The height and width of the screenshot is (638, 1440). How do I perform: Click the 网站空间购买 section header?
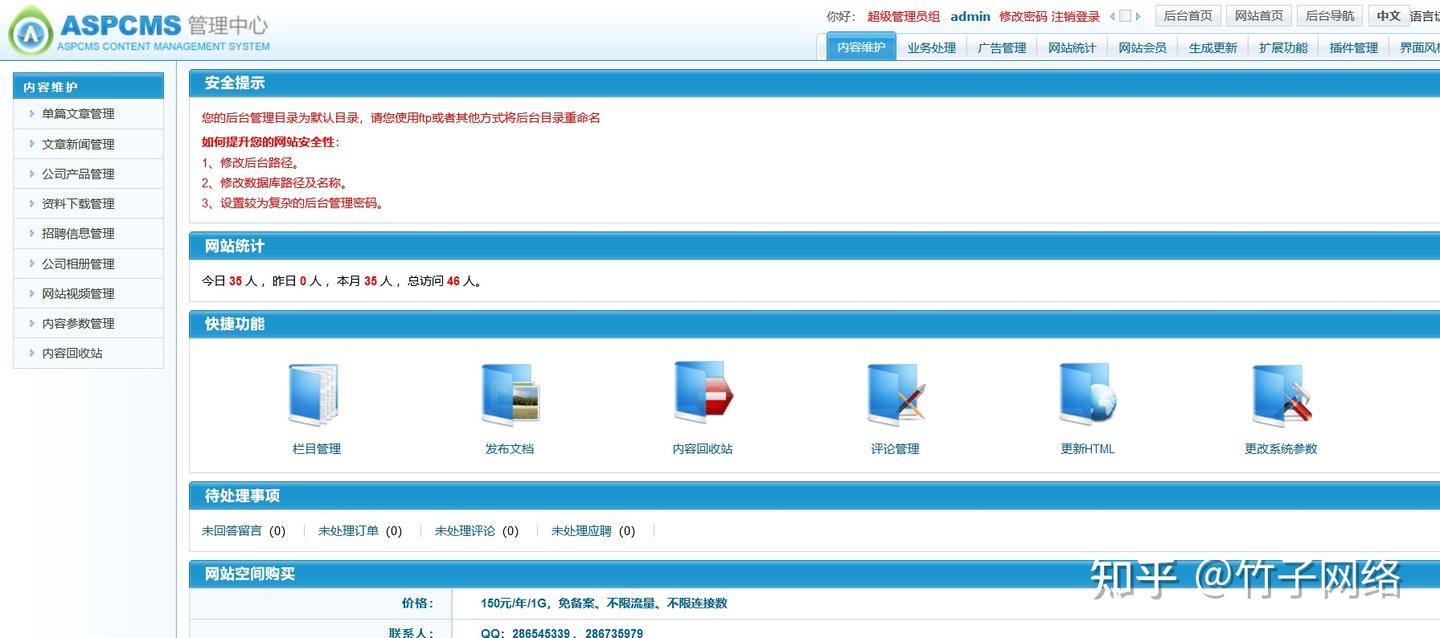[814, 574]
